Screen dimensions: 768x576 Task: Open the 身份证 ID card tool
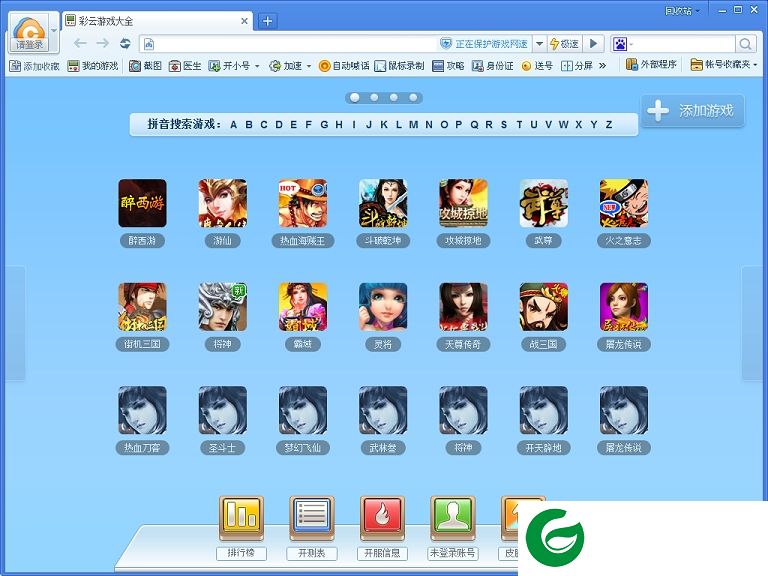492,66
